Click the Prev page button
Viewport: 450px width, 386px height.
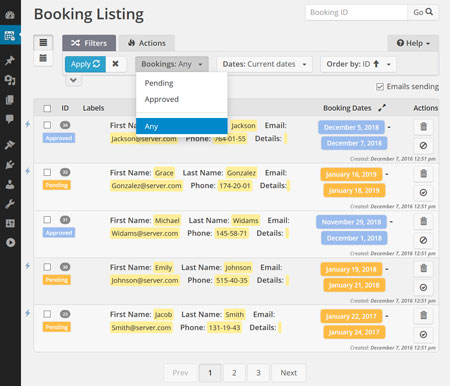tap(180, 373)
